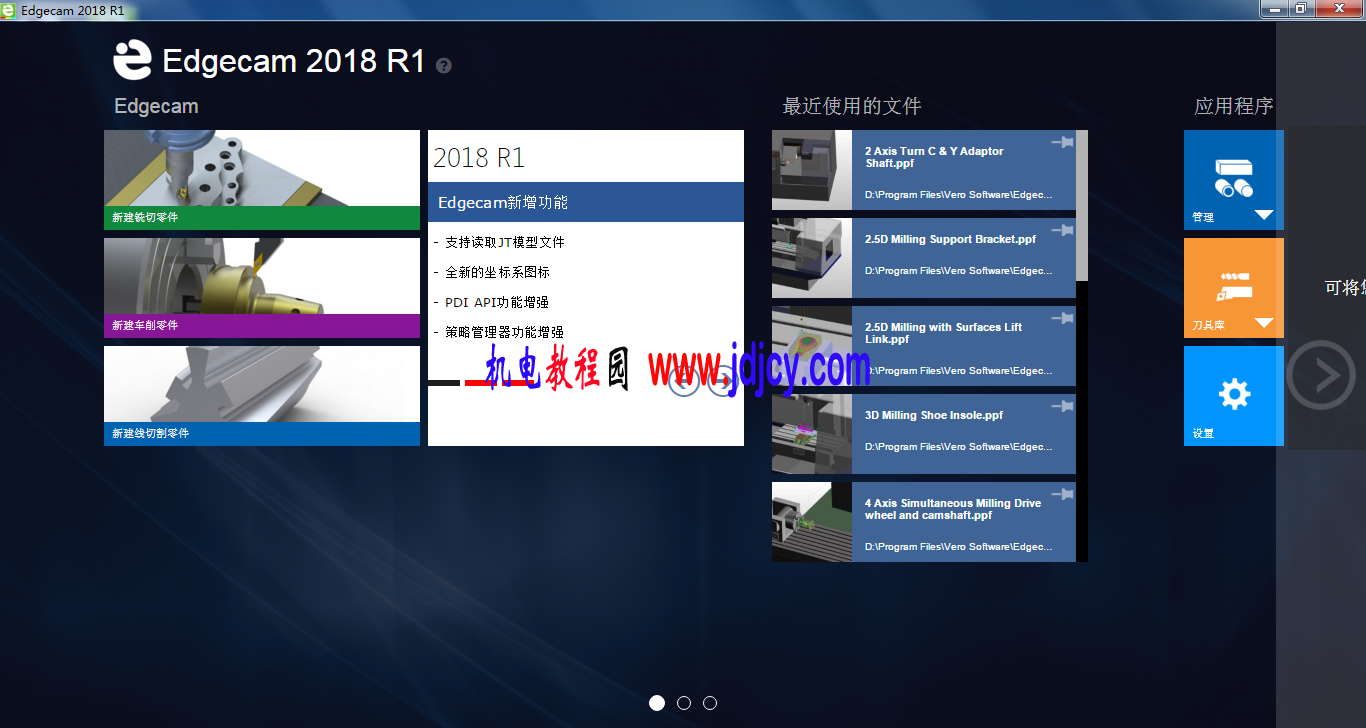
Task: Select the second page indicator dot
Action: (x=684, y=703)
